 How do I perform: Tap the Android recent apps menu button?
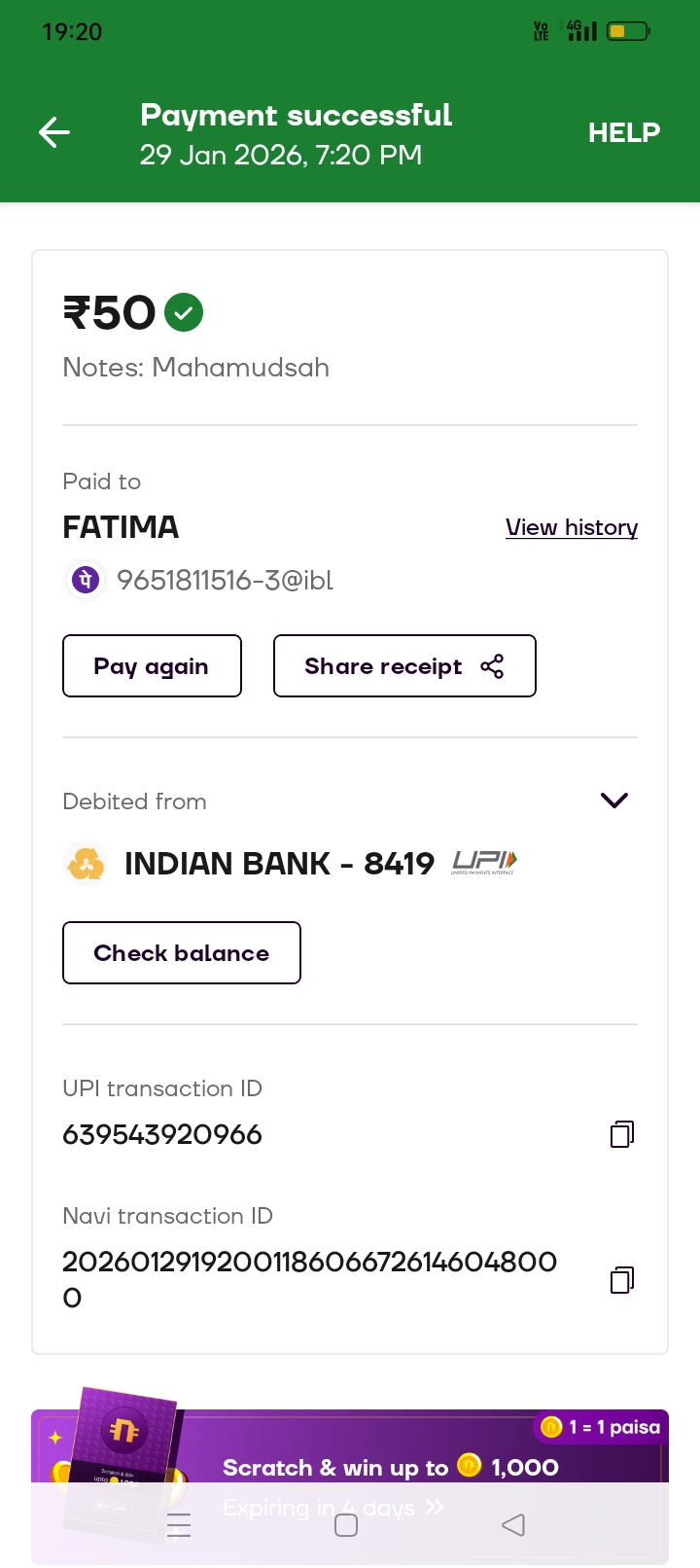coord(180,1525)
